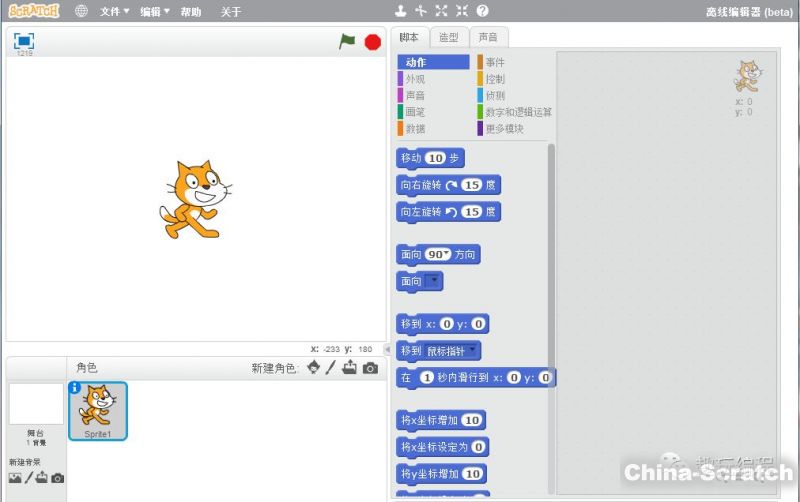
Task: Expand the direction dropdown in 面向 90 block
Action: click(x=447, y=255)
